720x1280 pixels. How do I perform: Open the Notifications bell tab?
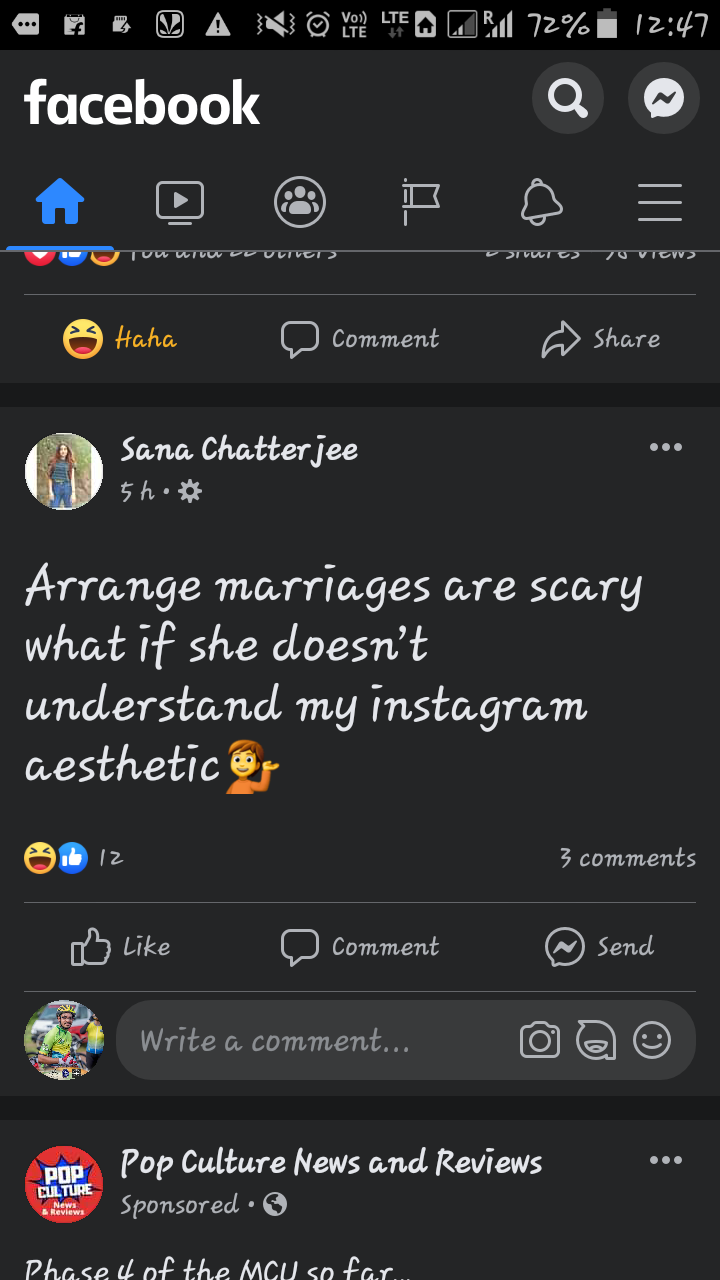click(541, 202)
